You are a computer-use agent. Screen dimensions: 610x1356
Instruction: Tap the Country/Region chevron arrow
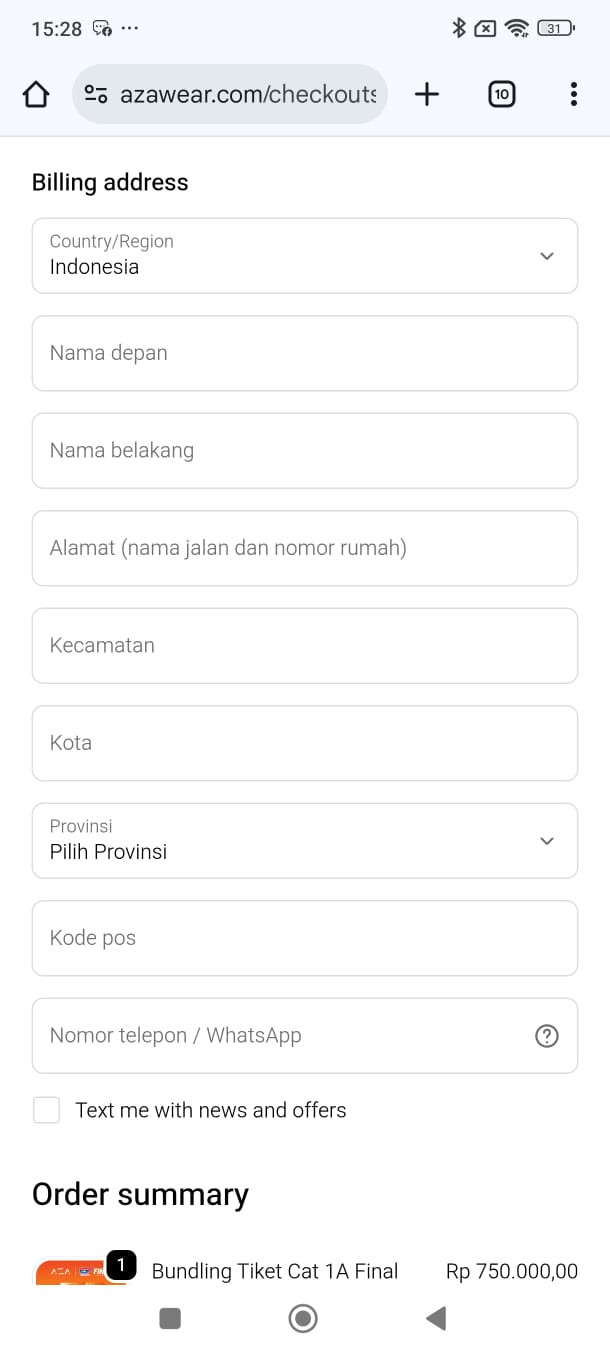[547, 255]
